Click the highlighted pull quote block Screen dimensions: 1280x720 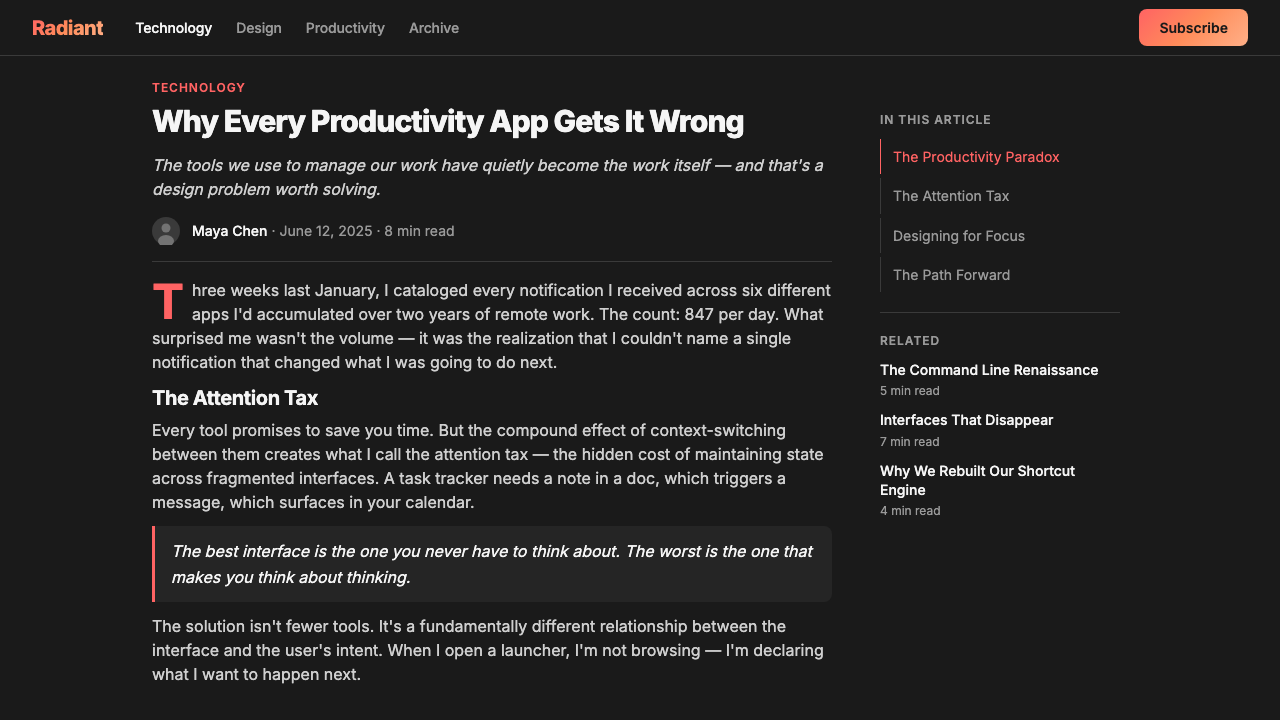pyautogui.click(x=492, y=564)
